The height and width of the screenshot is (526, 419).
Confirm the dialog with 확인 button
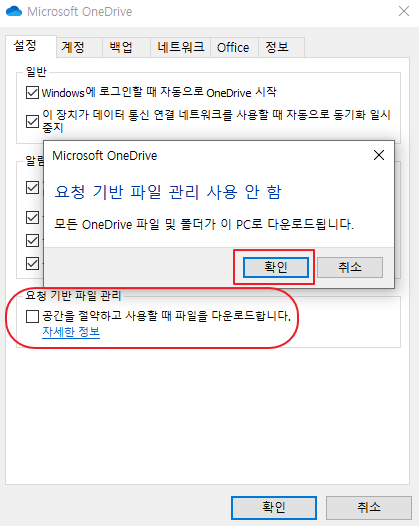point(276,267)
